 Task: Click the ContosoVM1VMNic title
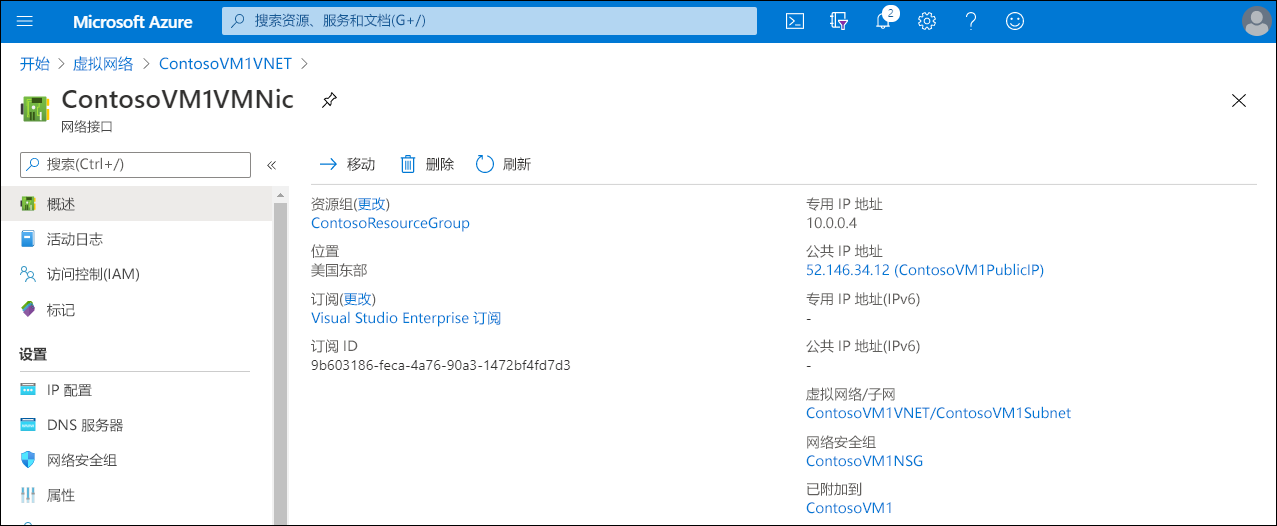pyautogui.click(x=178, y=99)
